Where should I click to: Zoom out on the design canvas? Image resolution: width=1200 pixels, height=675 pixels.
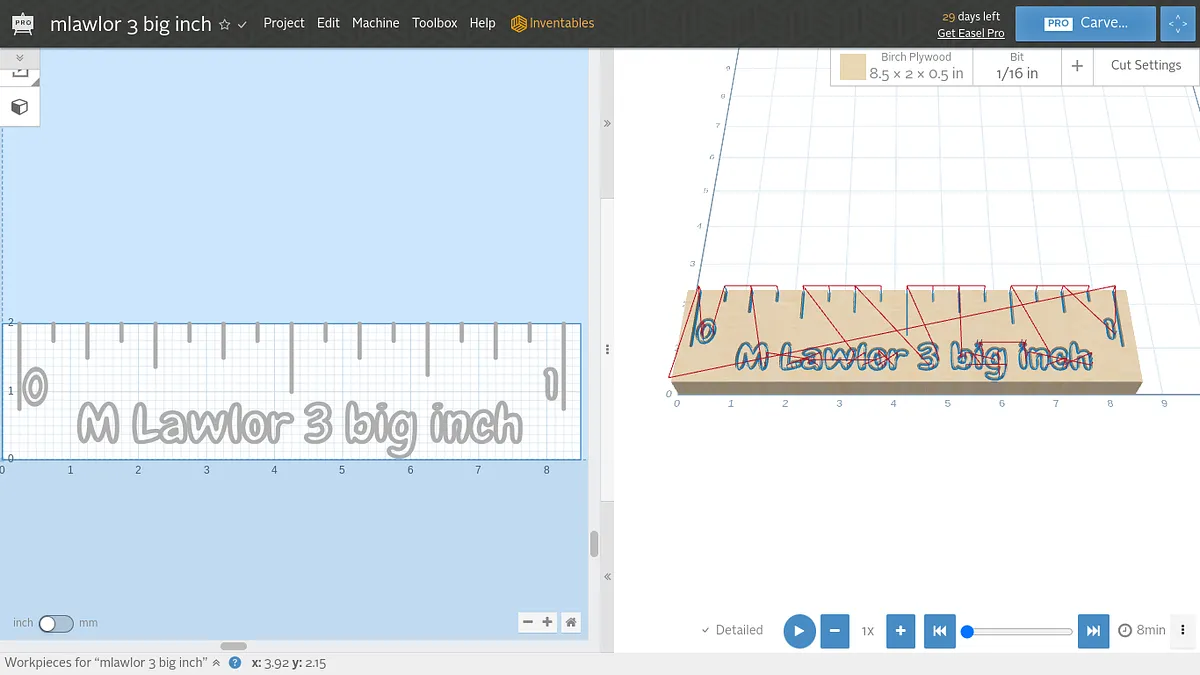pos(528,622)
